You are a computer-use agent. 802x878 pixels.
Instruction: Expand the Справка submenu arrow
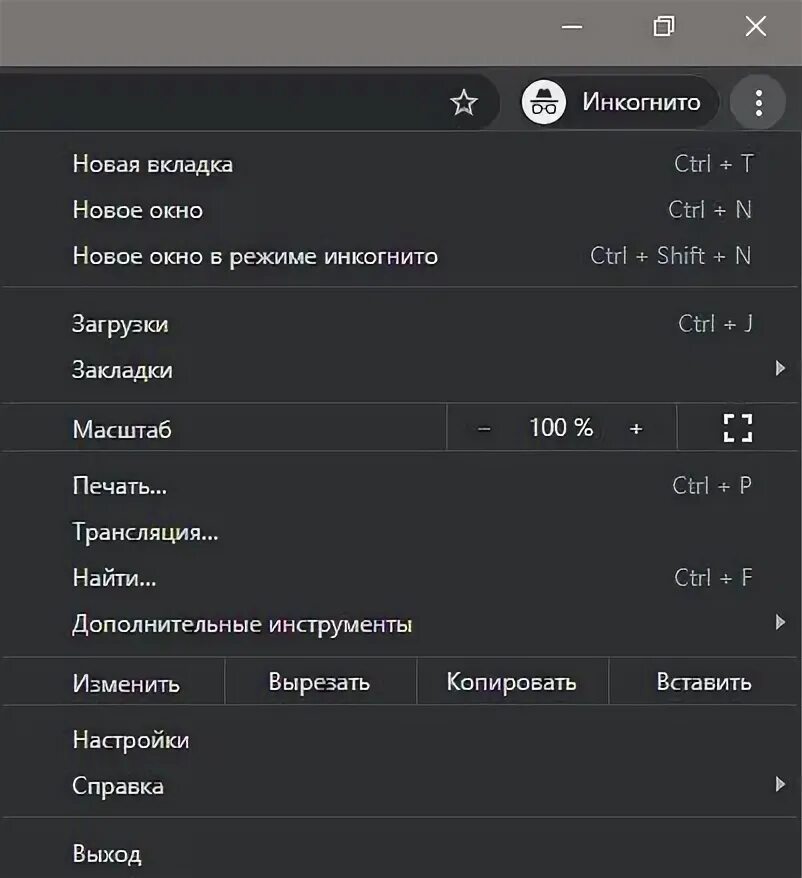pyautogui.click(x=780, y=785)
